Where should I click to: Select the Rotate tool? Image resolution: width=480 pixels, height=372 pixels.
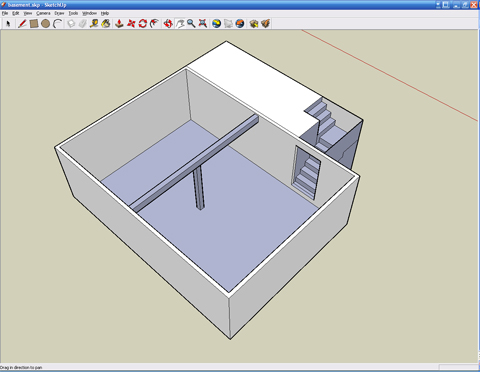(x=143, y=24)
